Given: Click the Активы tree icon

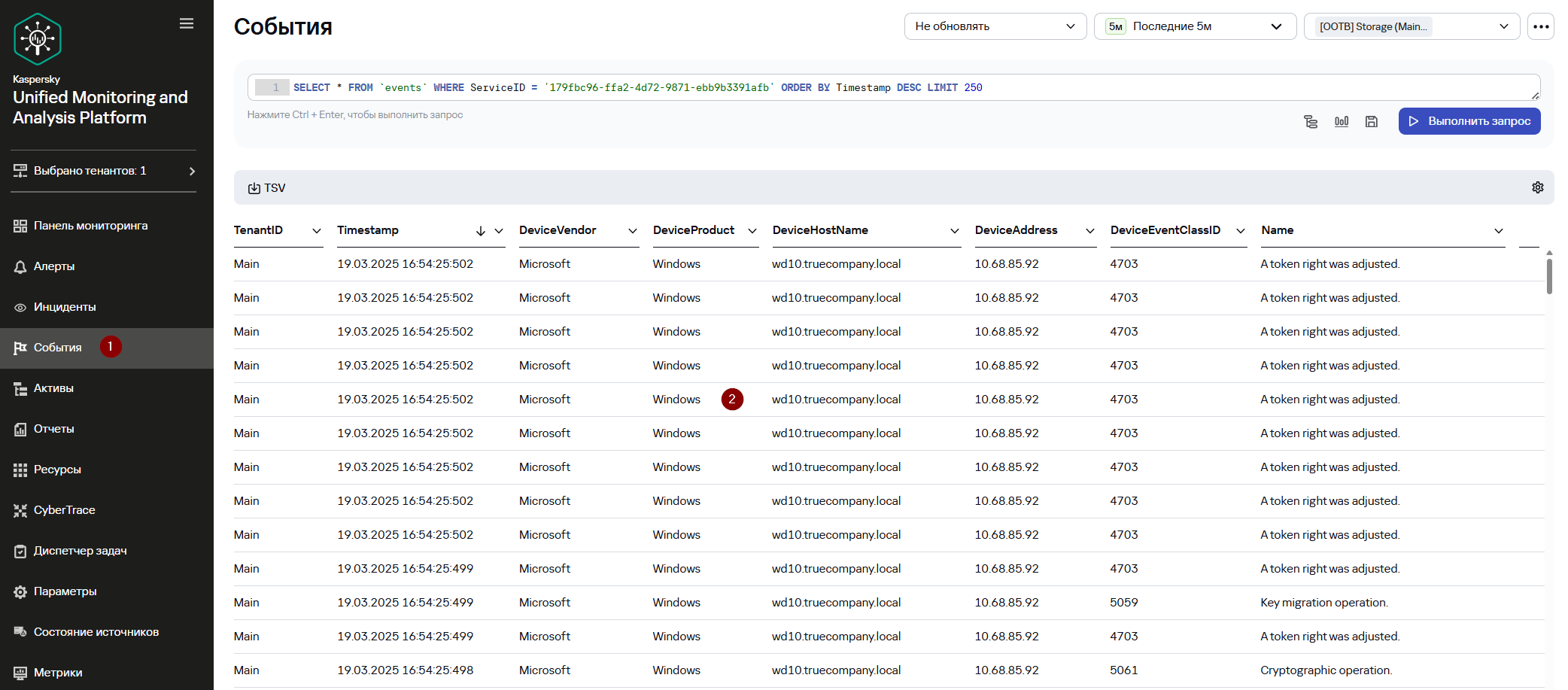Looking at the screenshot, I should point(20,389).
